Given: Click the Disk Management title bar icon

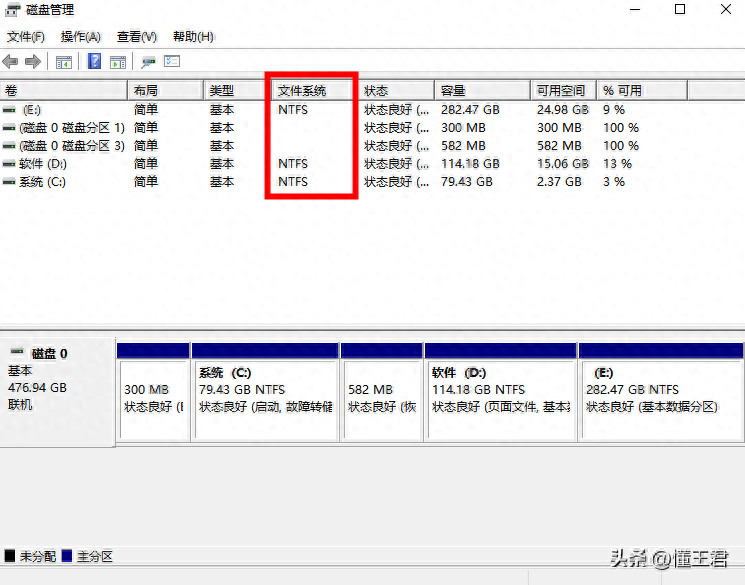Looking at the screenshot, I should pyautogui.click(x=13, y=10).
